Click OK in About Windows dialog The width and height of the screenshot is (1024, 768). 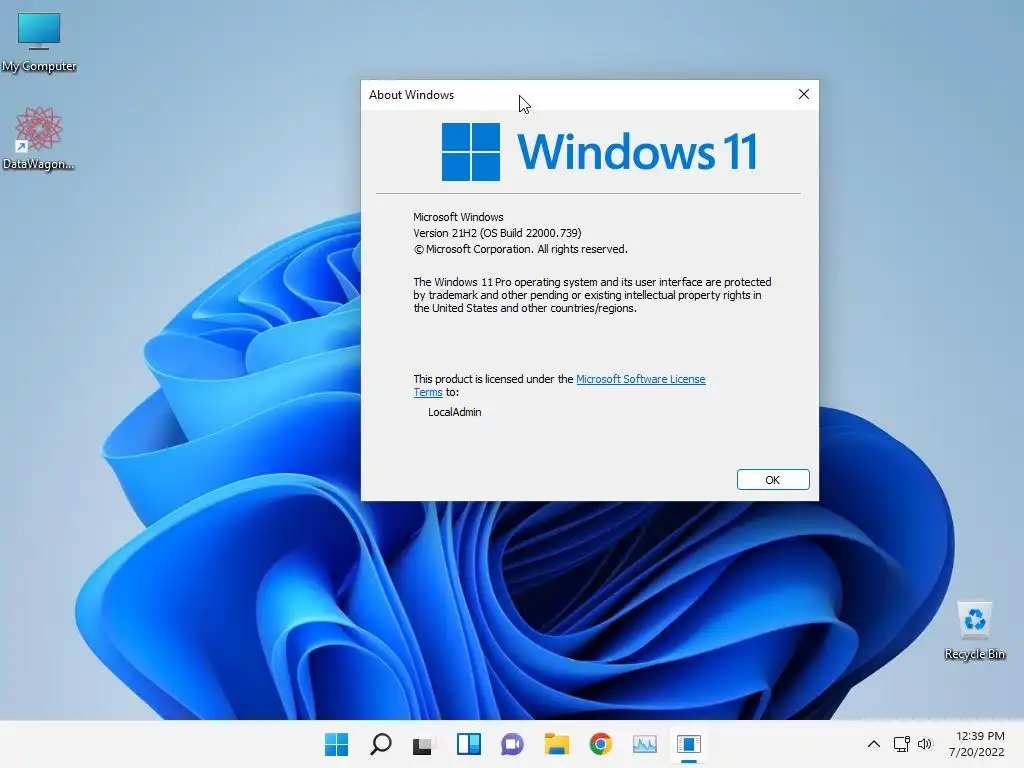(x=773, y=480)
